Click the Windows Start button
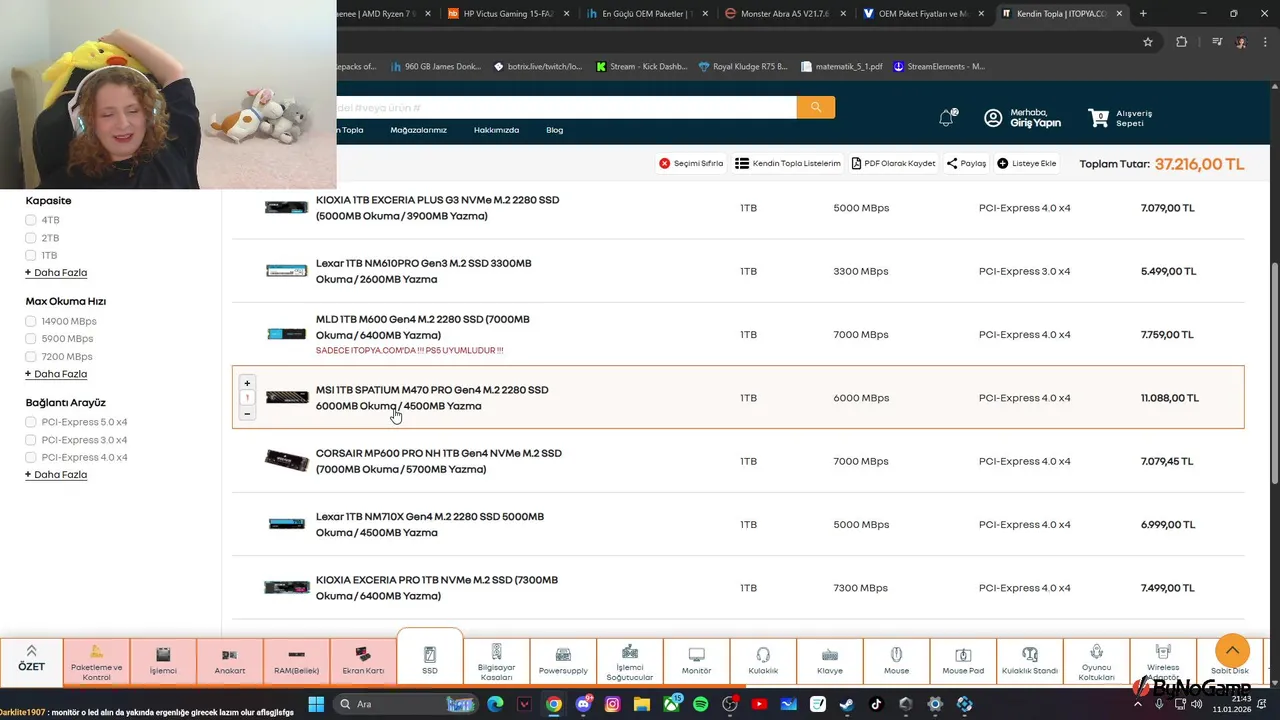This screenshot has height=720, width=1280. point(316,704)
